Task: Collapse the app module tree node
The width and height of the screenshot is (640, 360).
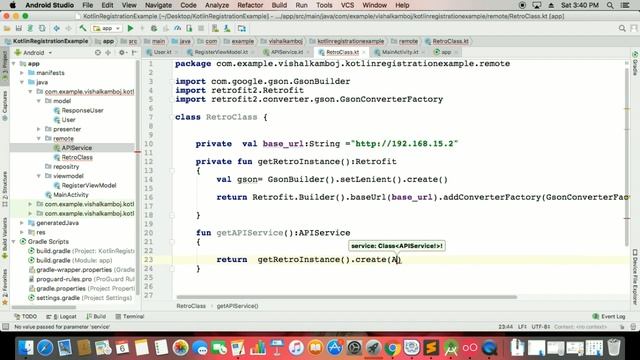Action: [14, 64]
